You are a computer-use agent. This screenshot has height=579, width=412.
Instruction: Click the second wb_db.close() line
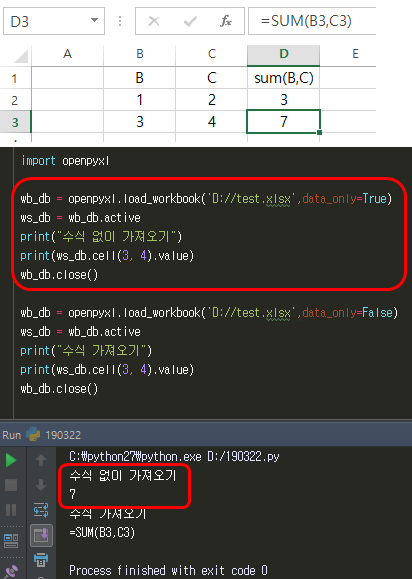(59, 388)
